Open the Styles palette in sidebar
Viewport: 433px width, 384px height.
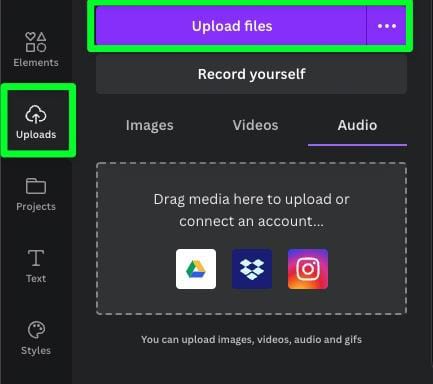coord(36,338)
